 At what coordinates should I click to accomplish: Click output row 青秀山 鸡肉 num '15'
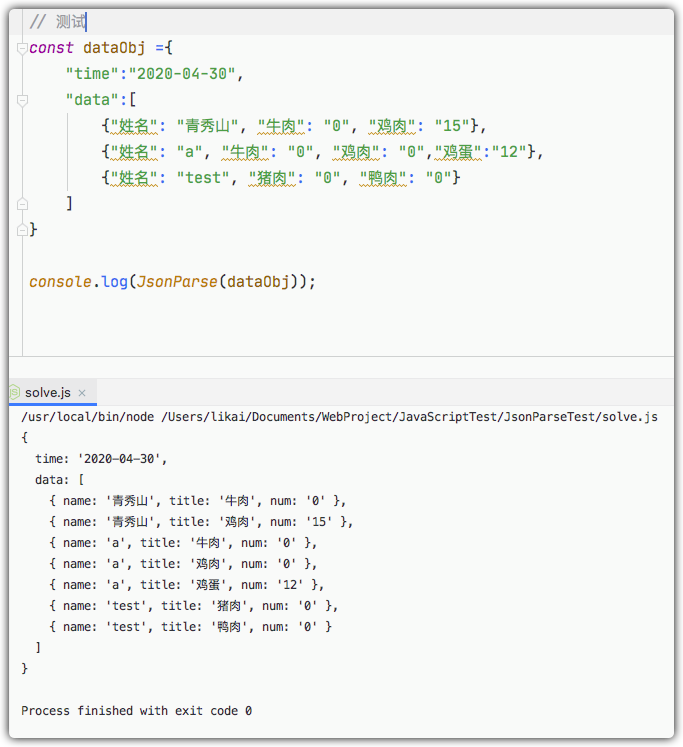coord(201,522)
